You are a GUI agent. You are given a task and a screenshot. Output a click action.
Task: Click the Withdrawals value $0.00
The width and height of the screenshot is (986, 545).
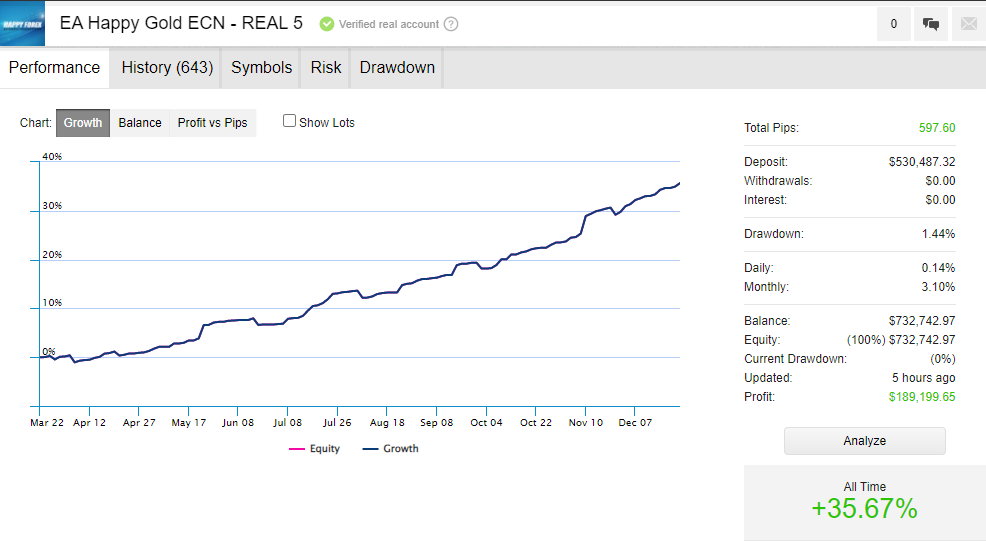click(940, 180)
